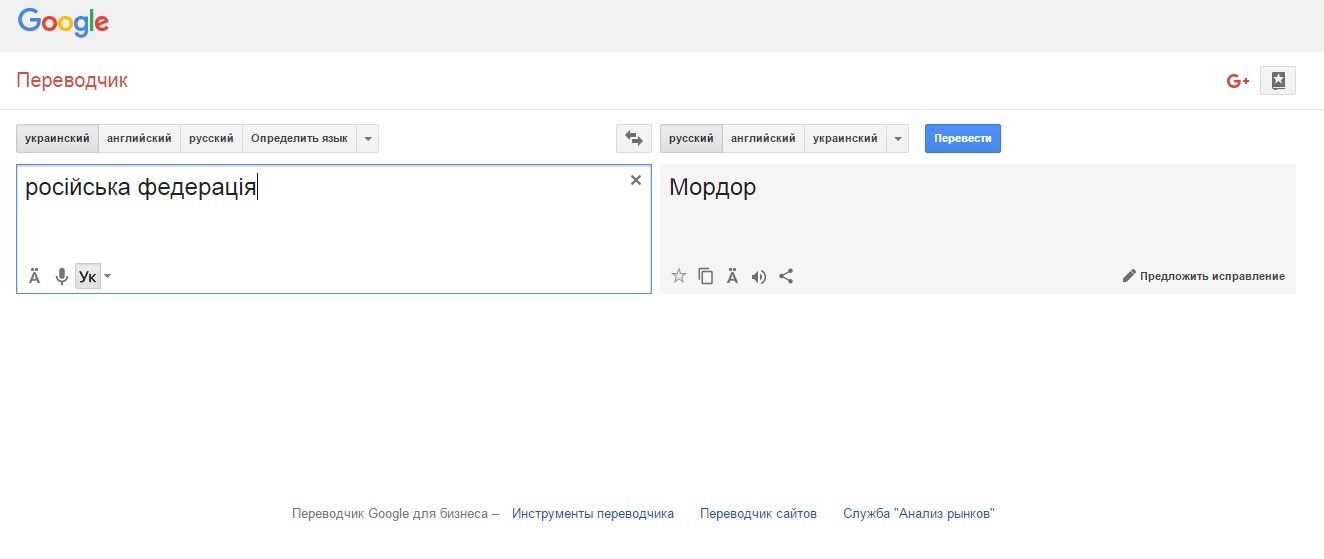Select английский as the source language

[x=139, y=139]
